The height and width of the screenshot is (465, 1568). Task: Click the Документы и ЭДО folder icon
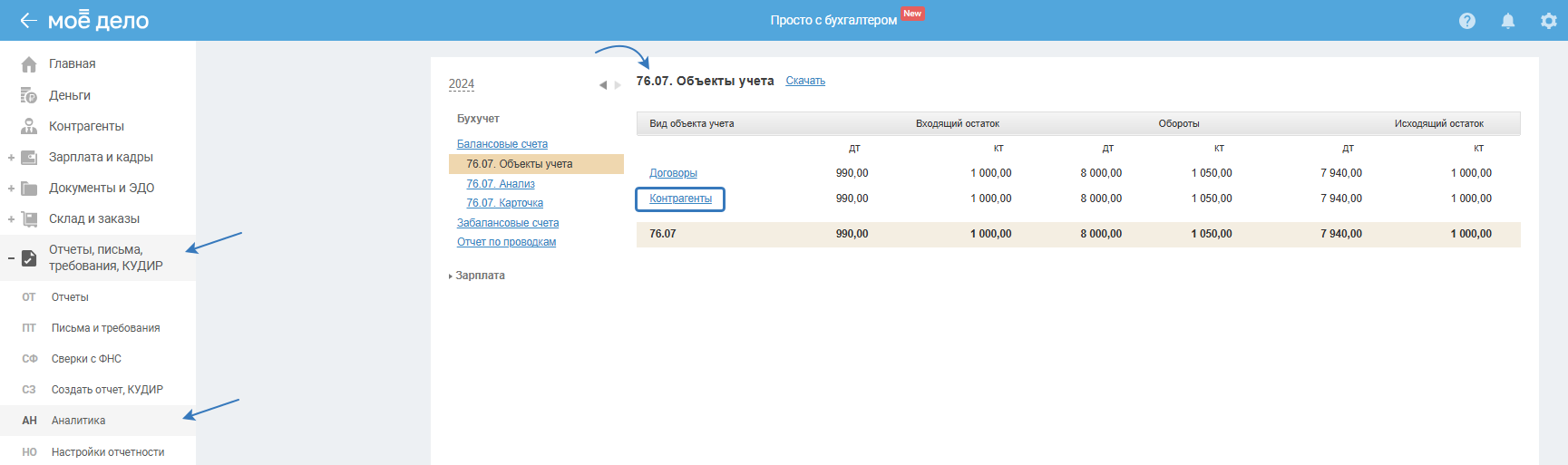(29, 188)
